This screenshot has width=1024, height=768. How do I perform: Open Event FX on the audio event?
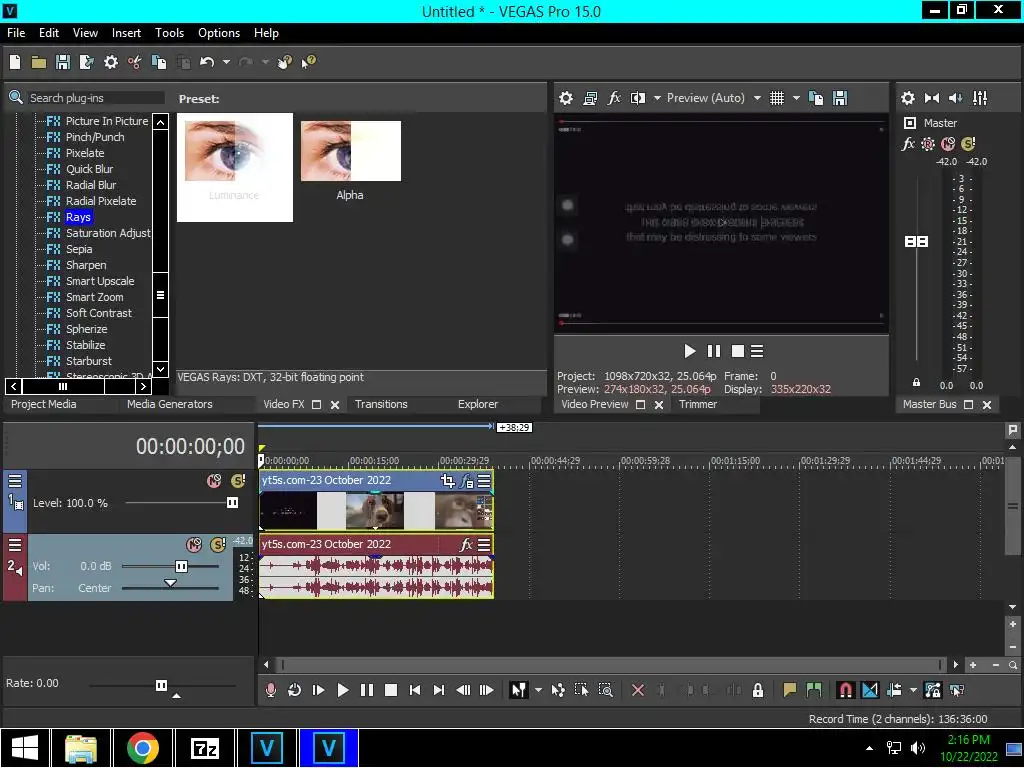(466, 545)
